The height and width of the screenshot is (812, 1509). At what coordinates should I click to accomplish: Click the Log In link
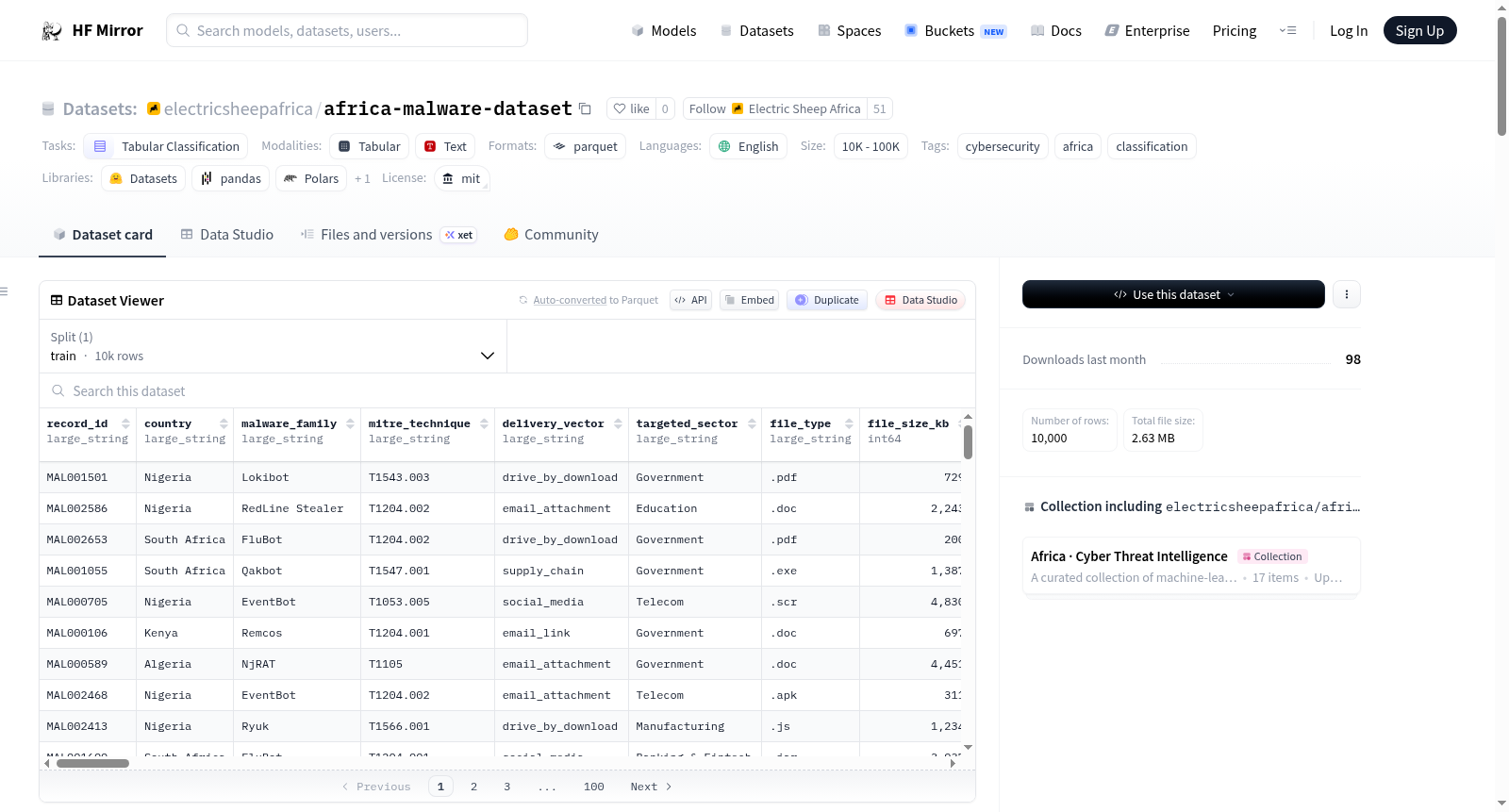tap(1348, 30)
